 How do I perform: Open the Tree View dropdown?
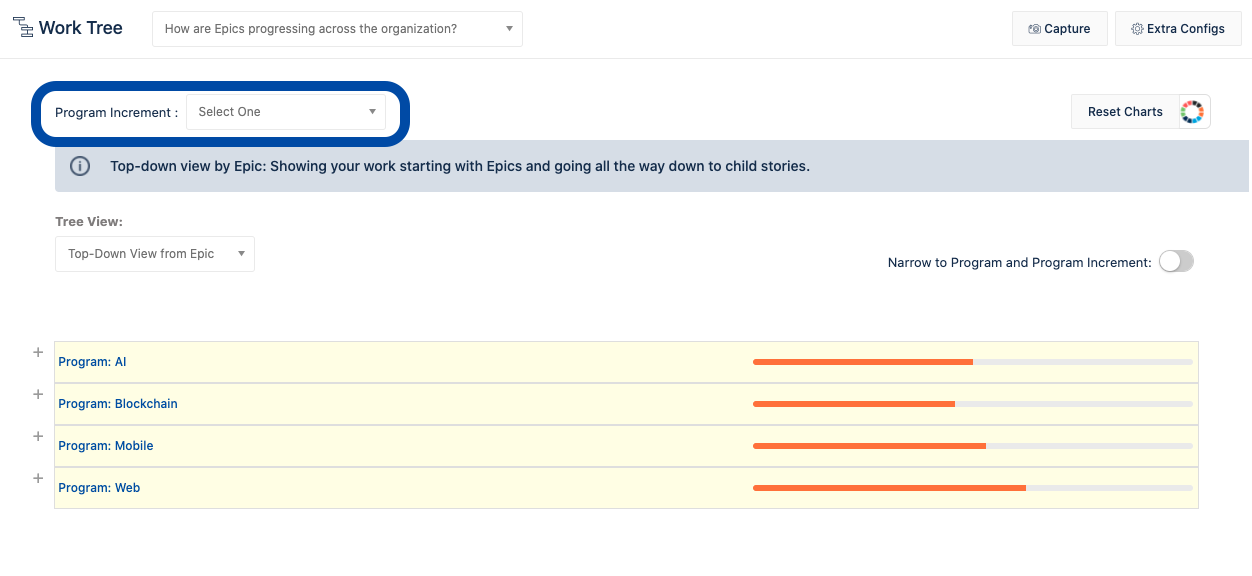tap(154, 253)
